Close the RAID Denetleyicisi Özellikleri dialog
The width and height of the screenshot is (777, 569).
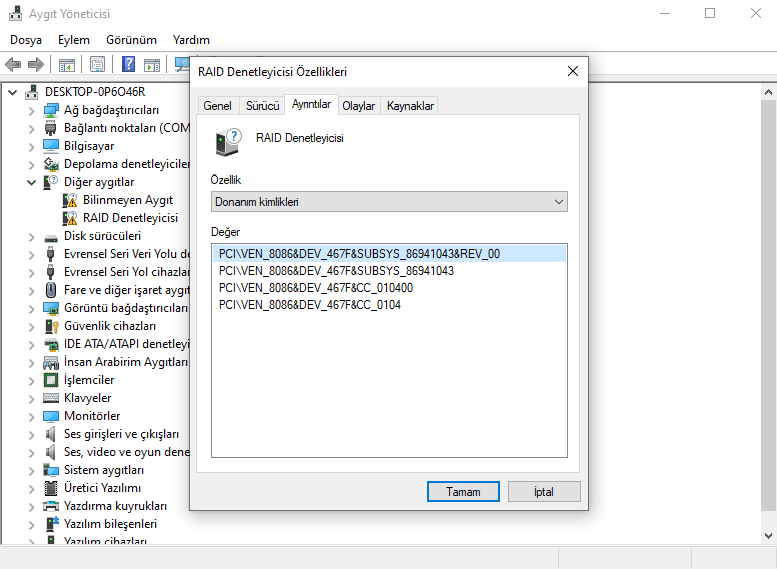(x=573, y=71)
